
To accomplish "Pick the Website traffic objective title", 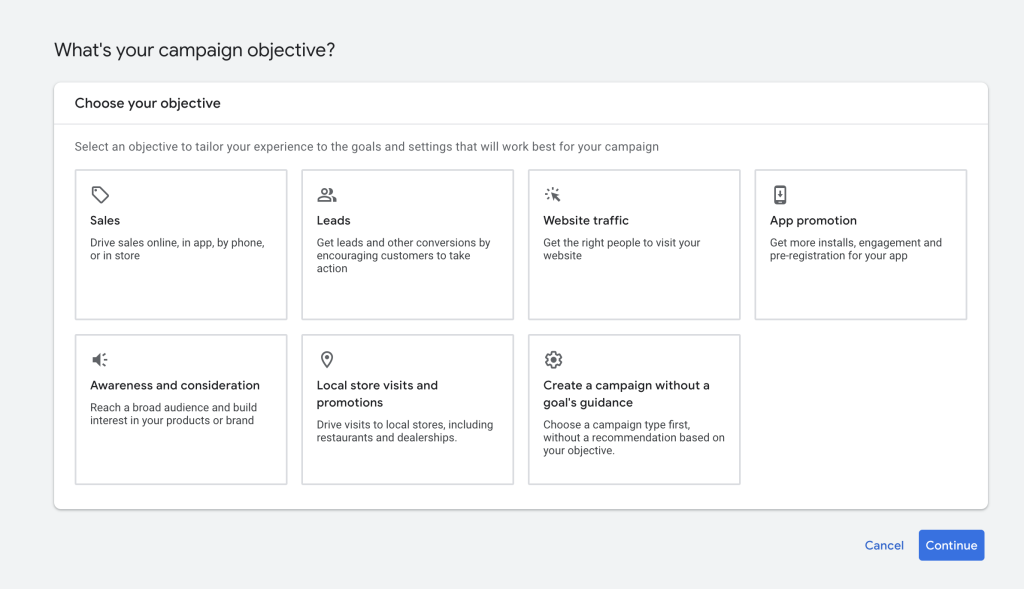I will pos(586,221).
